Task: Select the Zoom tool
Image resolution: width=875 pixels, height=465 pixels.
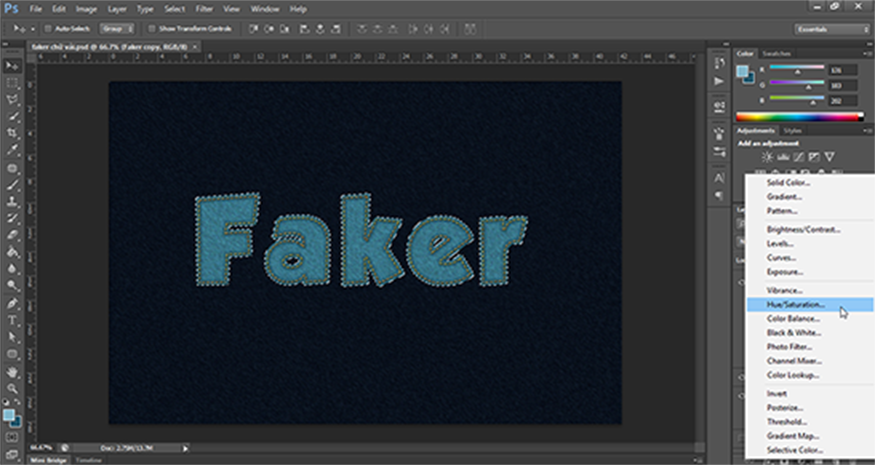Action: point(12,388)
